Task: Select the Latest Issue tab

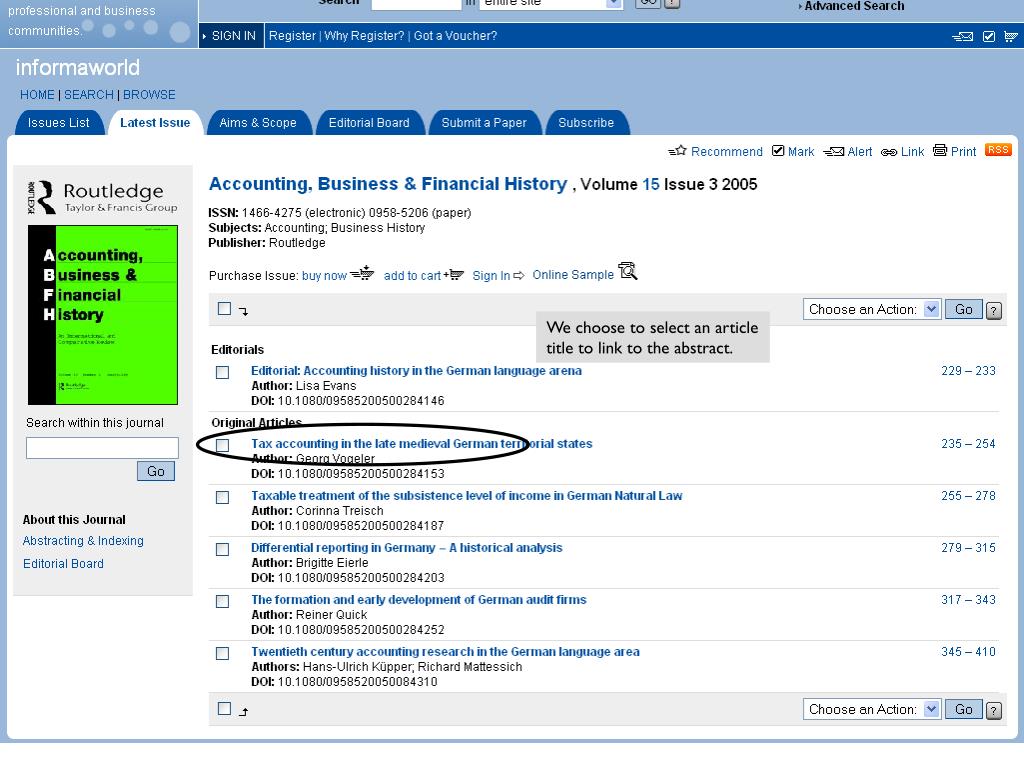Action: click(x=155, y=123)
